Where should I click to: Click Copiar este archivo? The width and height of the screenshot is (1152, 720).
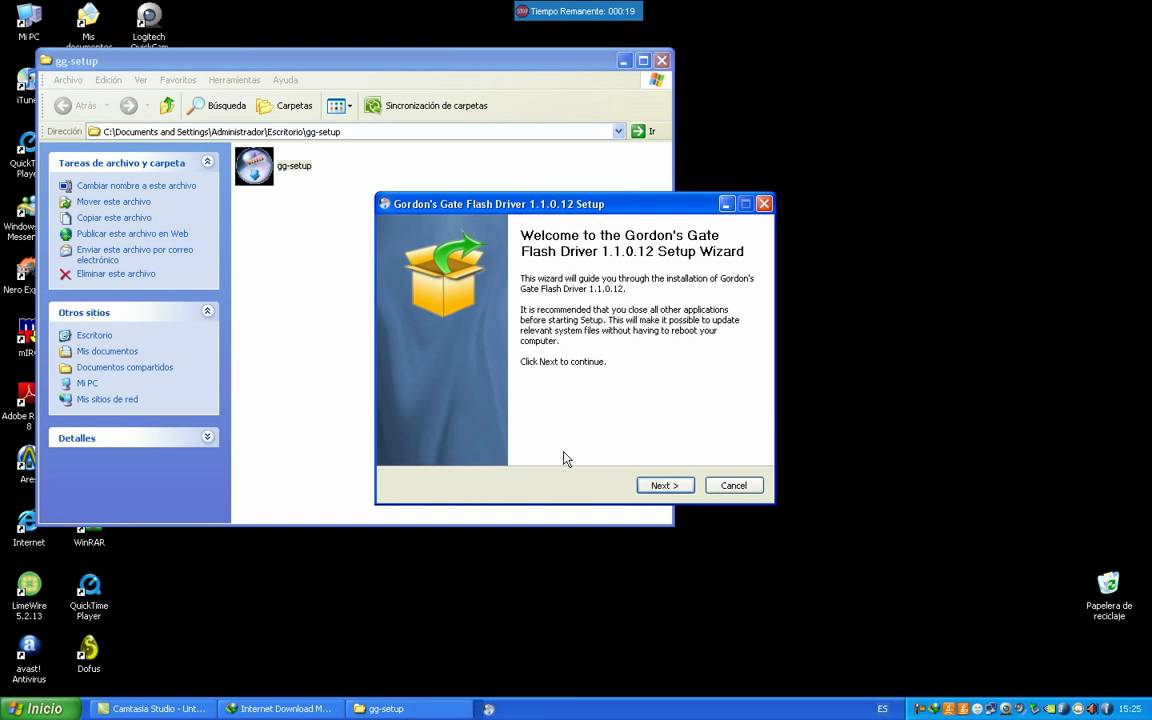point(114,218)
